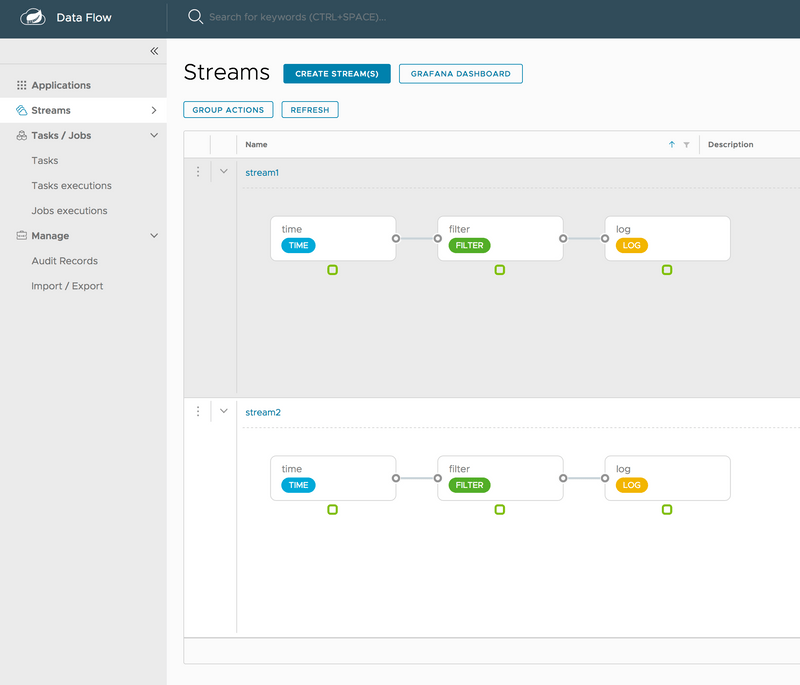Open stream1 three-dot options menu
Screen dimensions: 800x685
[198, 172]
